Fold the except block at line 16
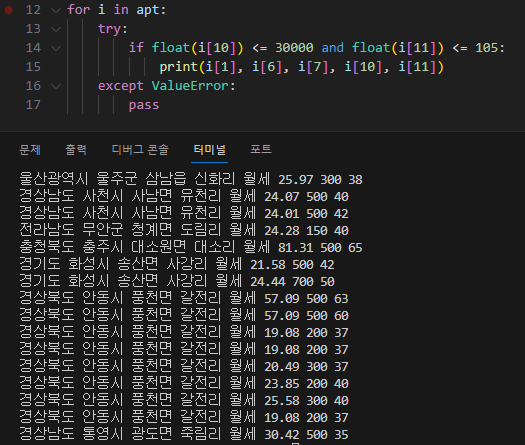The height and width of the screenshot is (445, 525). 56,87
